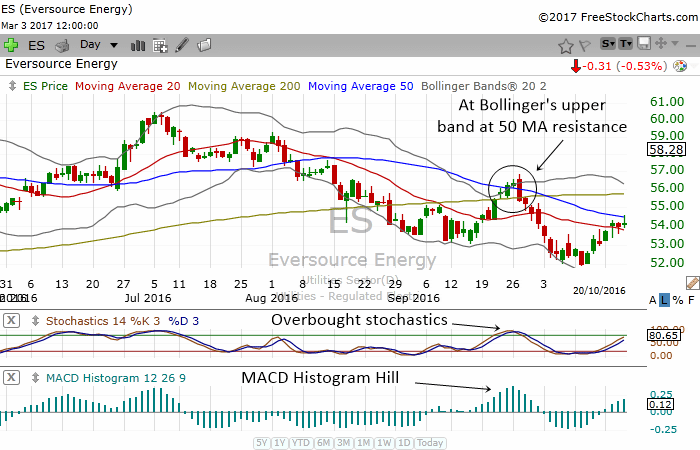Close the MACD Histogram pane
Screen dimensions: 700x450
(11, 378)
